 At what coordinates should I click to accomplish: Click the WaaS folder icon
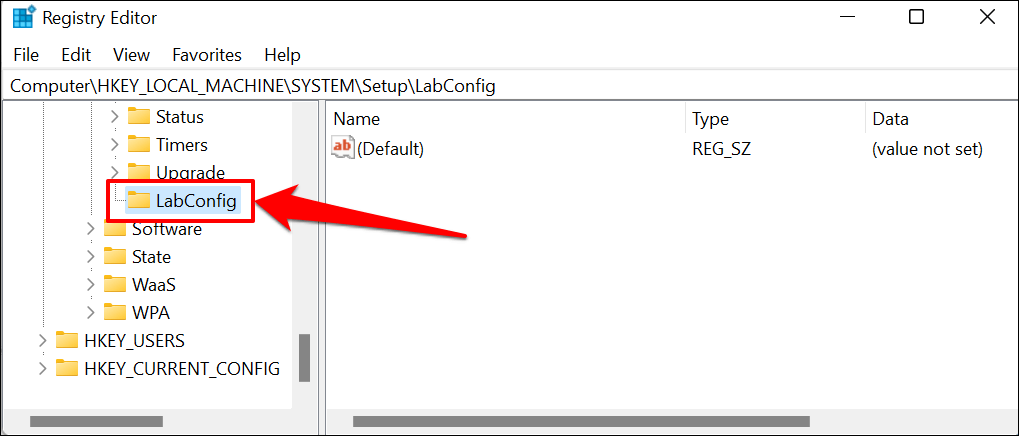click(x=115, y=285)
